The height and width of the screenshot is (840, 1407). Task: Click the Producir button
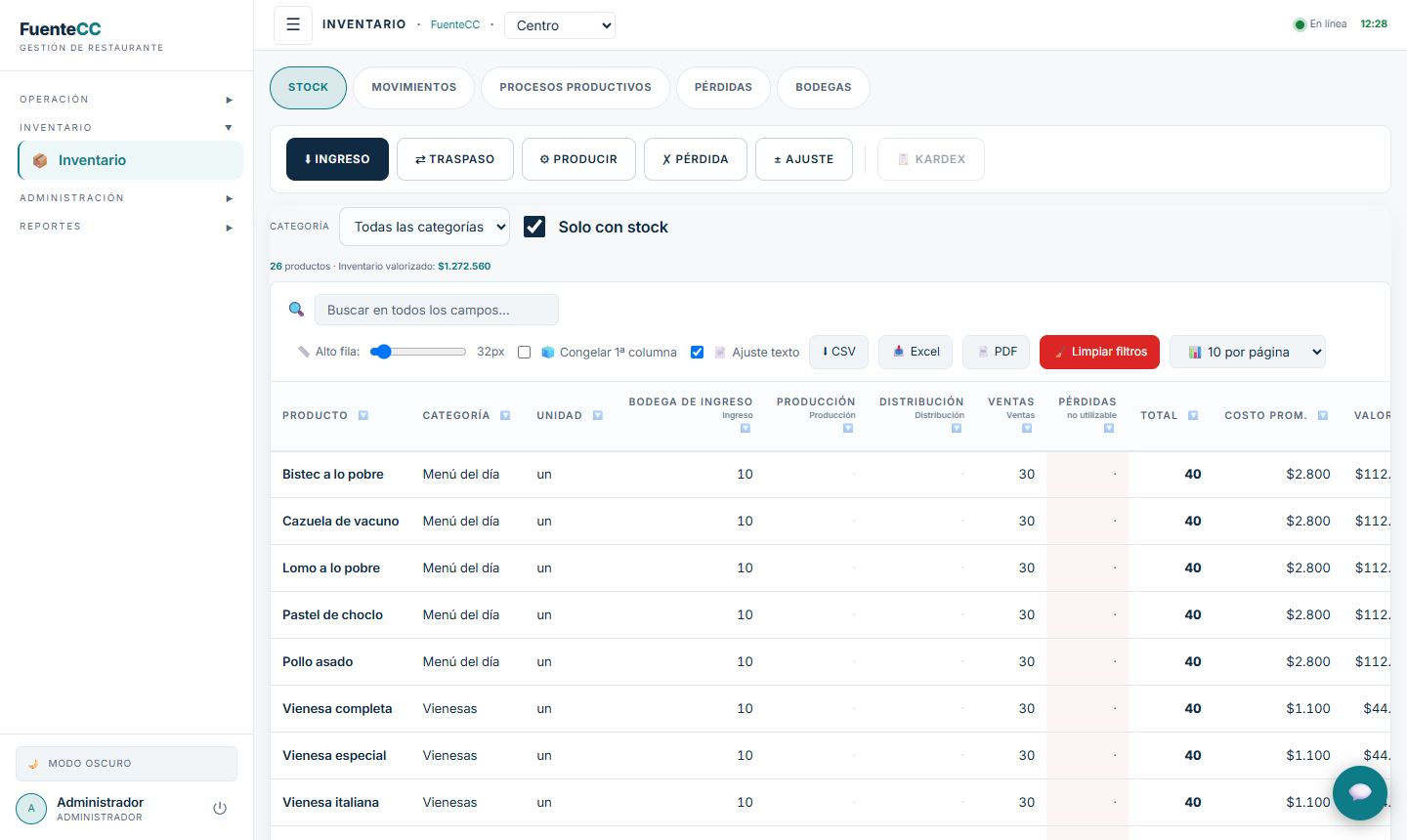click(578, 159)
